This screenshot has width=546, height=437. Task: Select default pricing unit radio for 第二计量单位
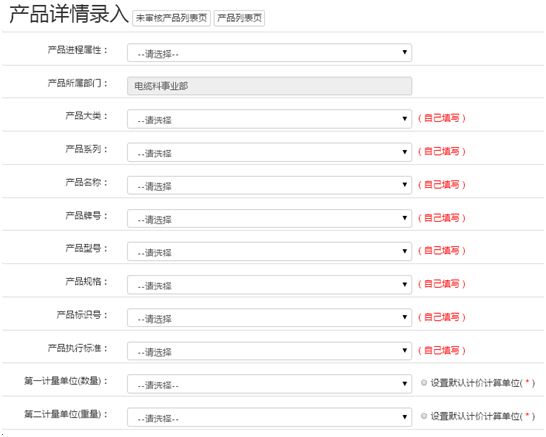click(x=424, y=416)
